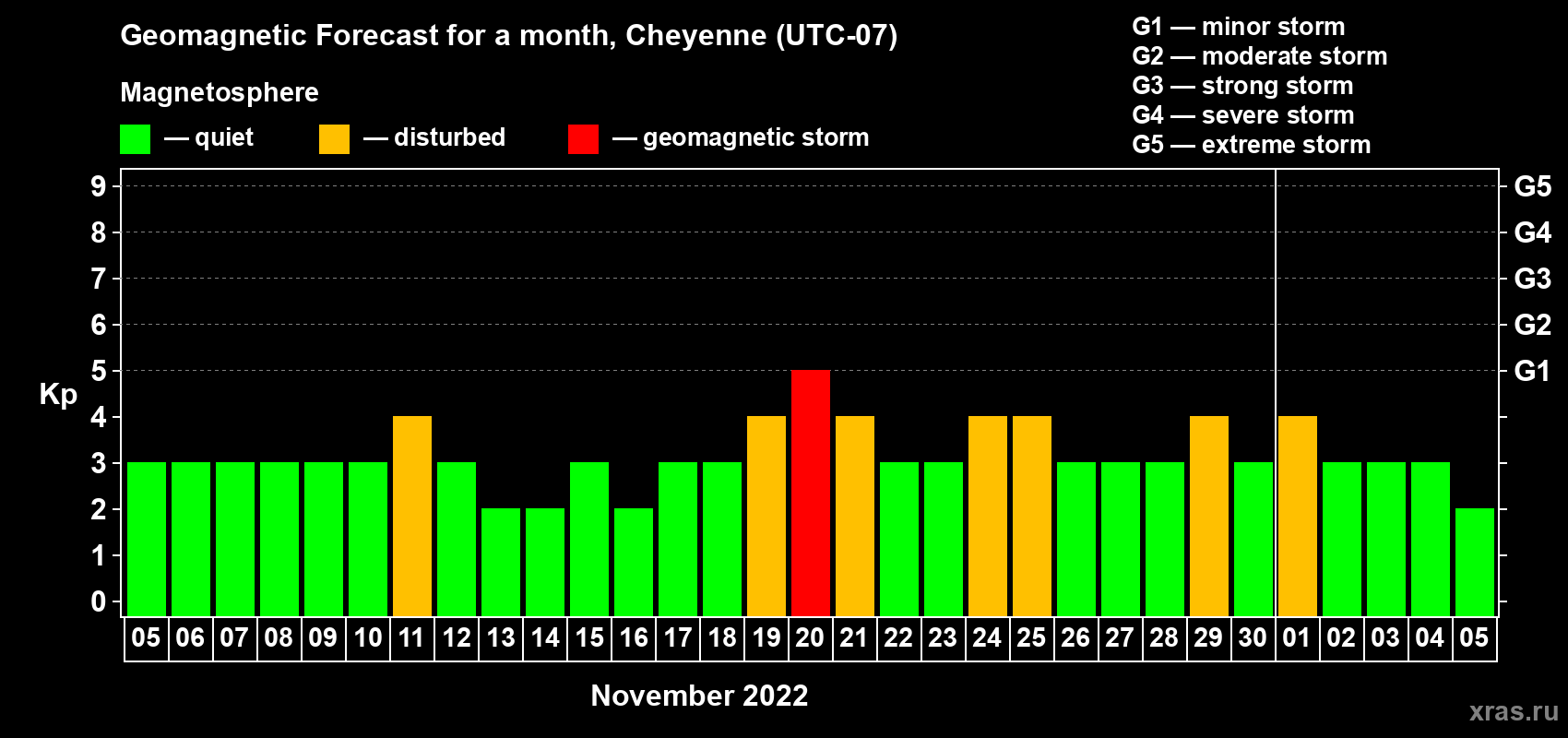Click the date label 04 on the axis
Screen dimensions: 1568x738
point(1430,637)
